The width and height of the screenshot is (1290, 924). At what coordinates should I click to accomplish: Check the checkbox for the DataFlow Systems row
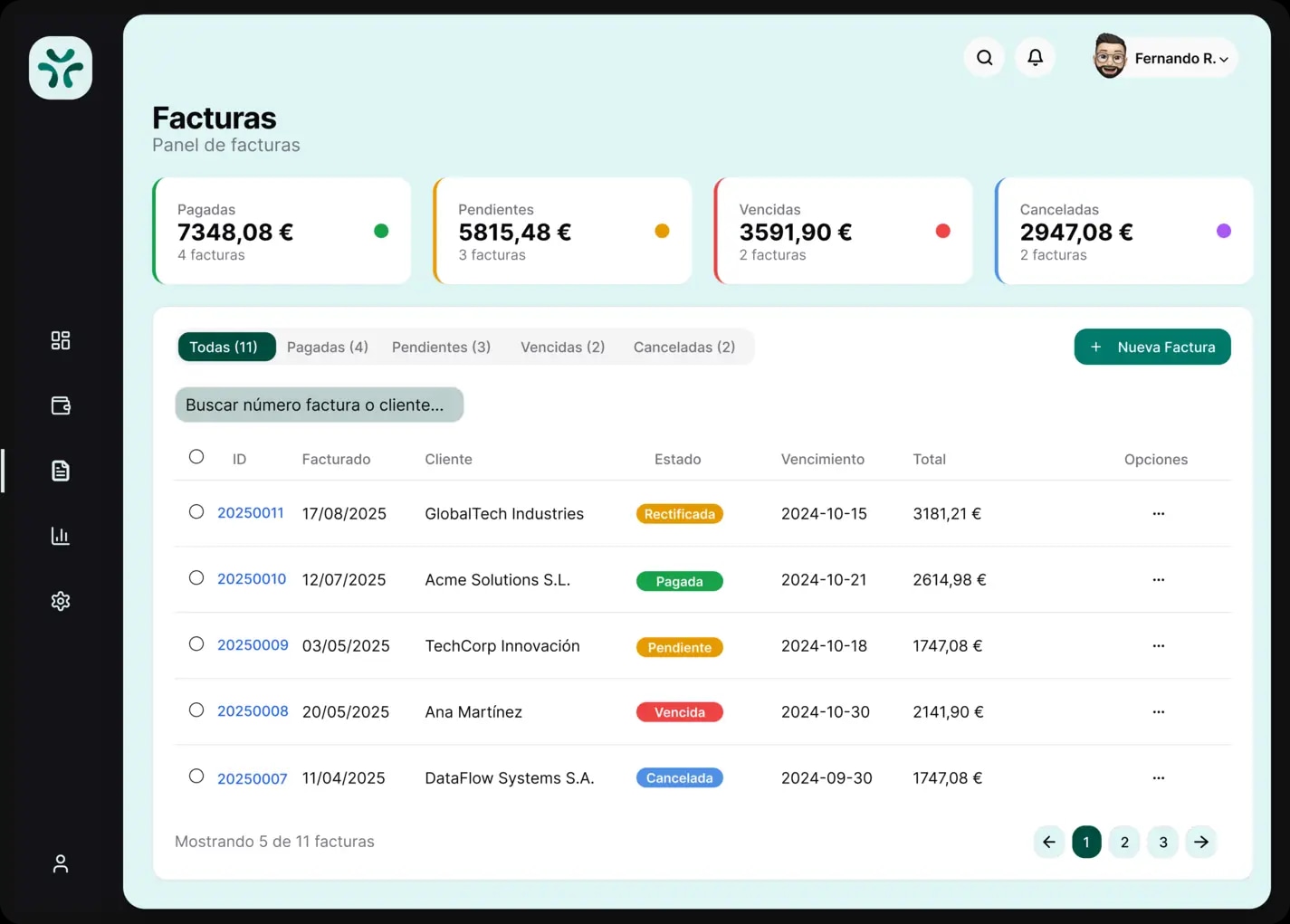point(196,776)
